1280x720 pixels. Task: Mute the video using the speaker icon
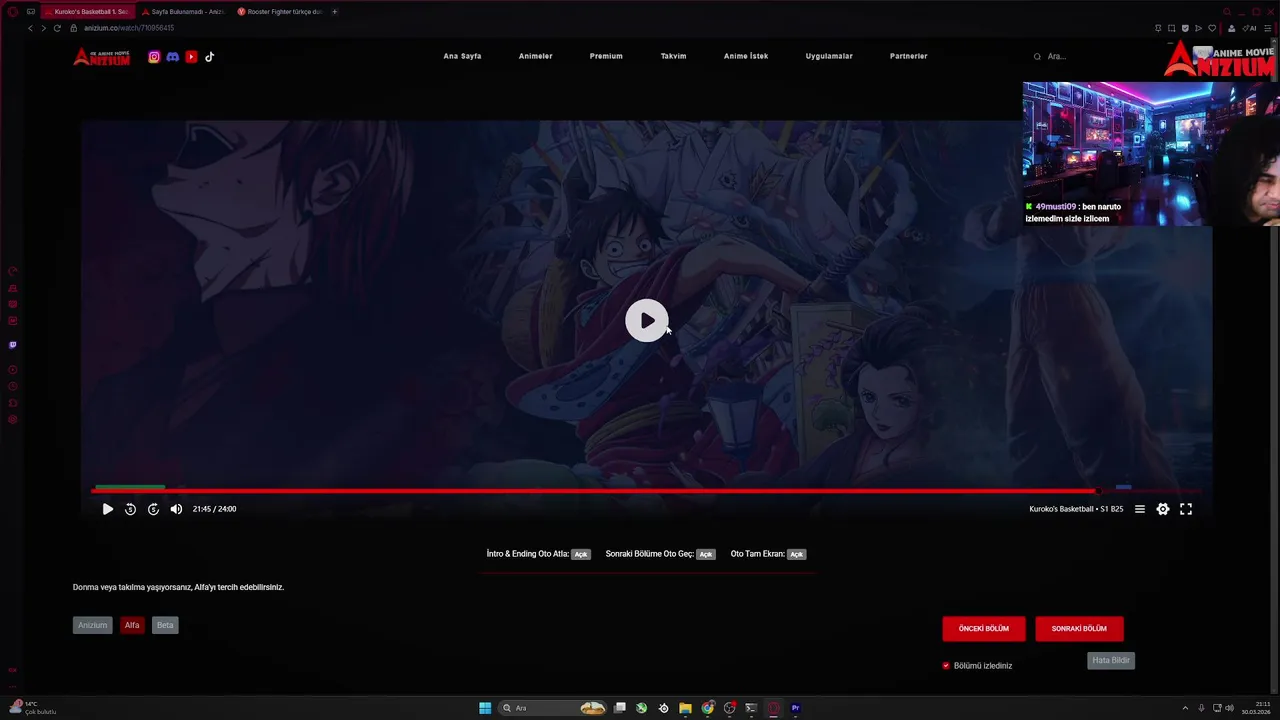[x=176, y=509]
